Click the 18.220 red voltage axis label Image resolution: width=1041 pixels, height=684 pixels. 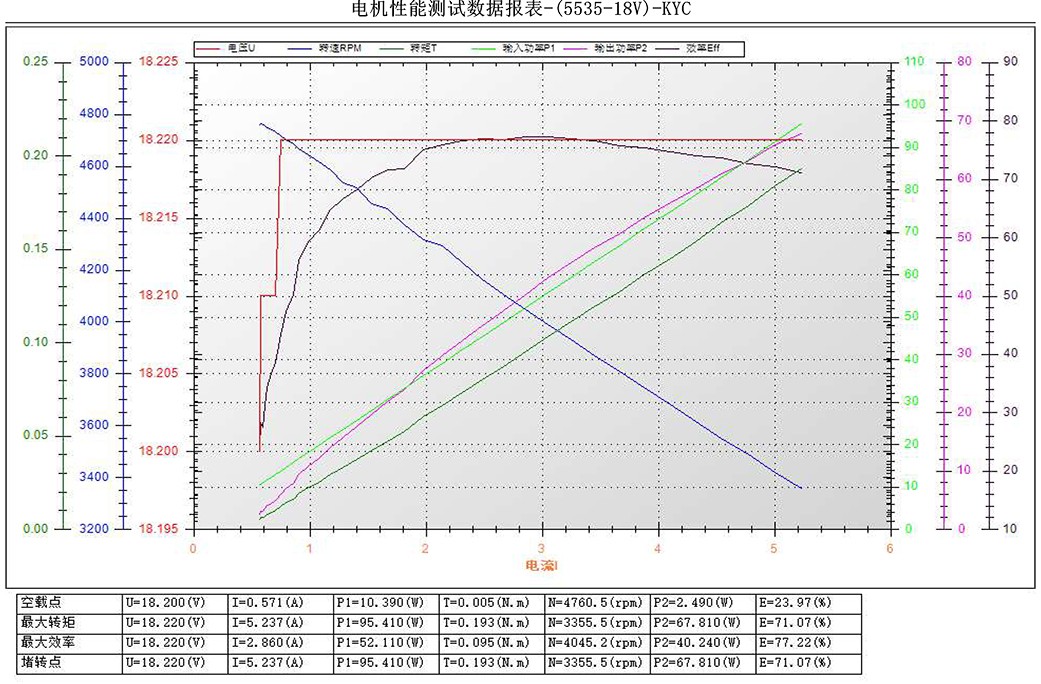pyautogui.click(x=159, y=140)
